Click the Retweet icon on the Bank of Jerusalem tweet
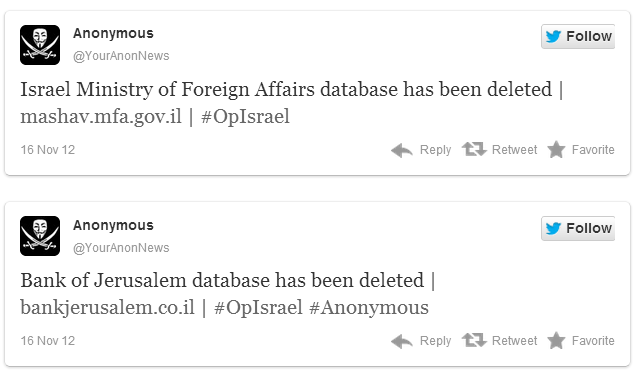 click(x=474, y=340)
